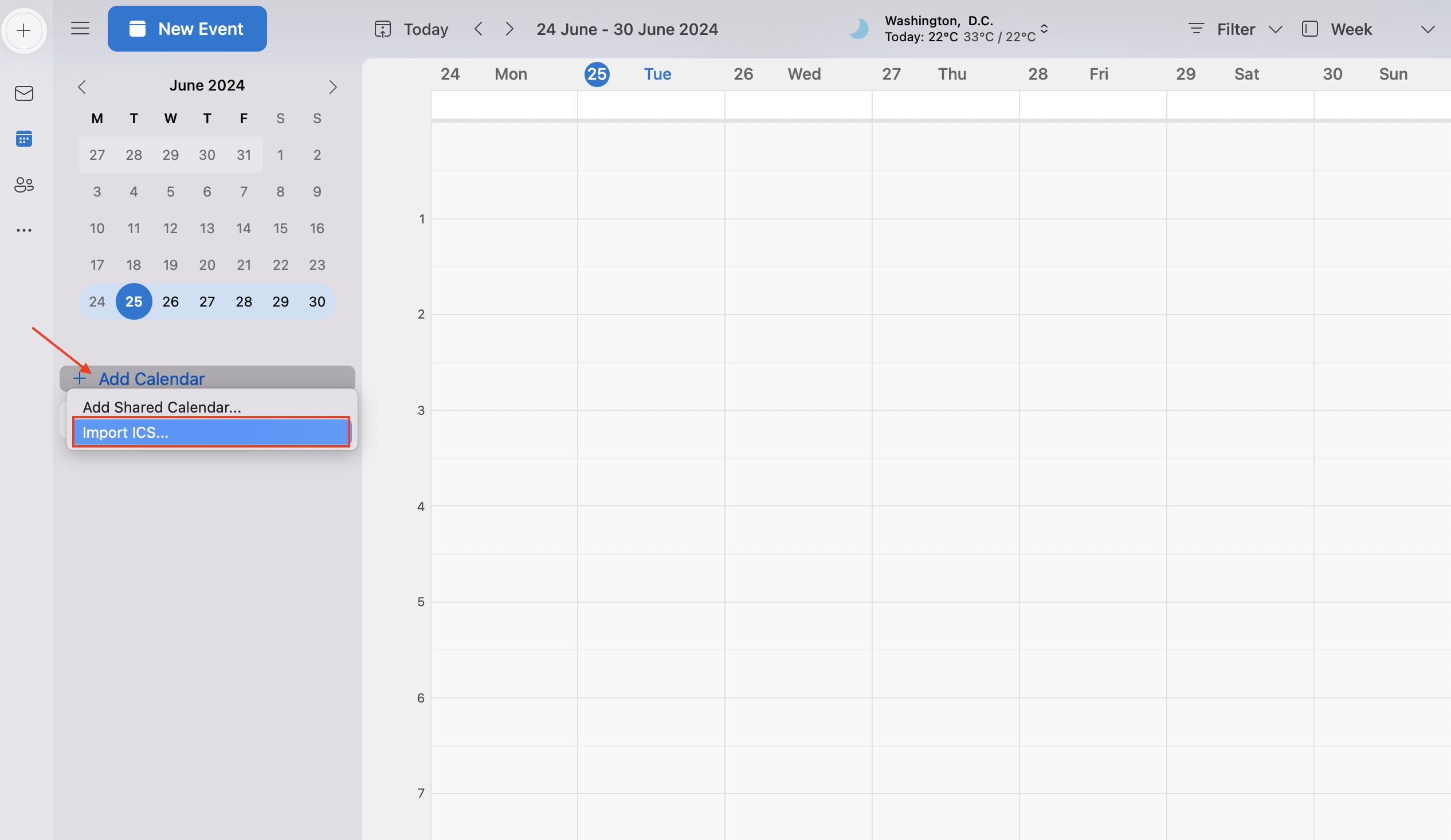Open People from the sidebar
This screenshot has height=840, width=1451.
pos(23,185)
